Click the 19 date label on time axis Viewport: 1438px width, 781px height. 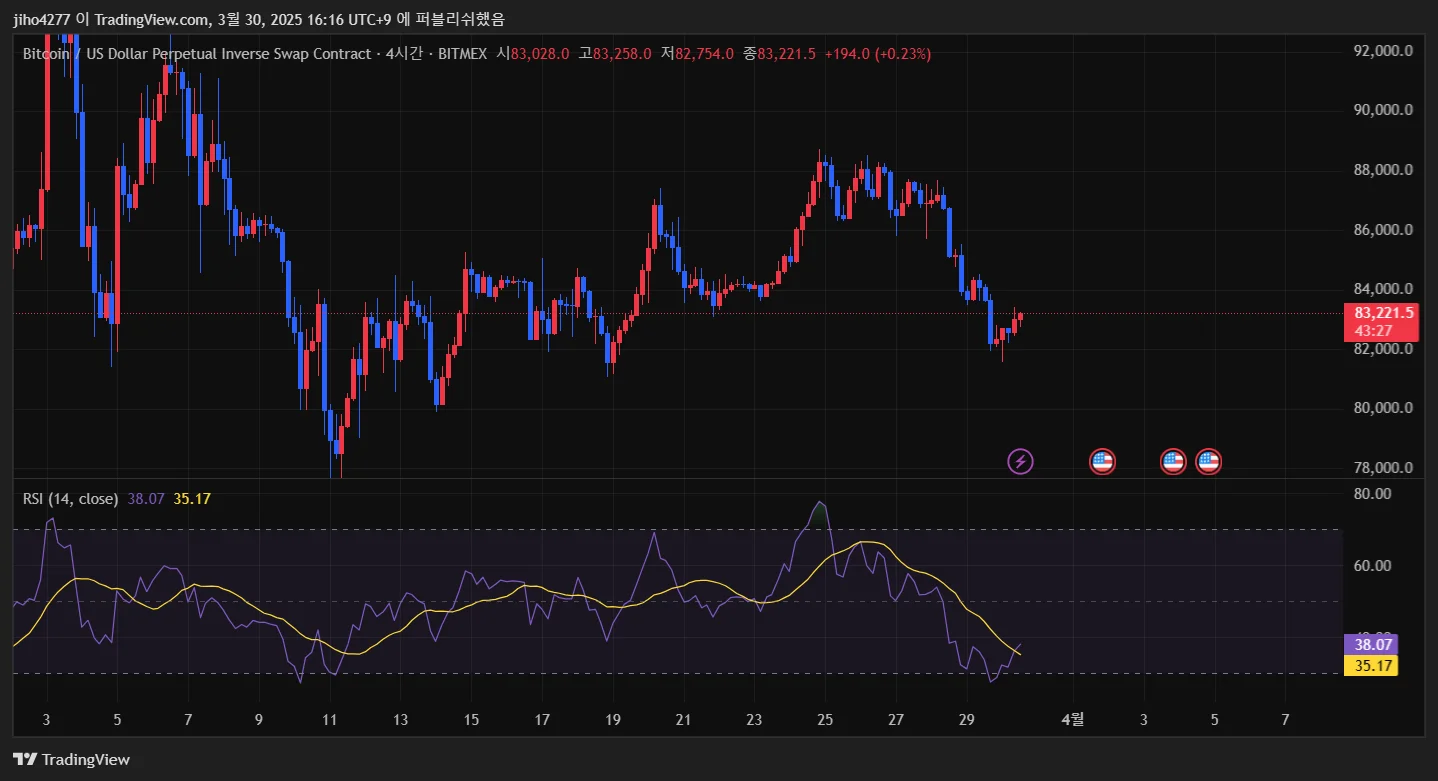(613, 719)
